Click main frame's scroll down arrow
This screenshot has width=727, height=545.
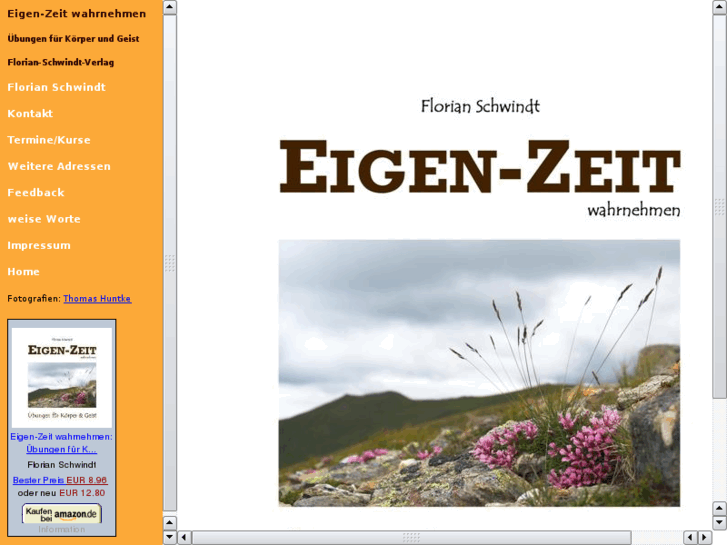tap(720, 523)
